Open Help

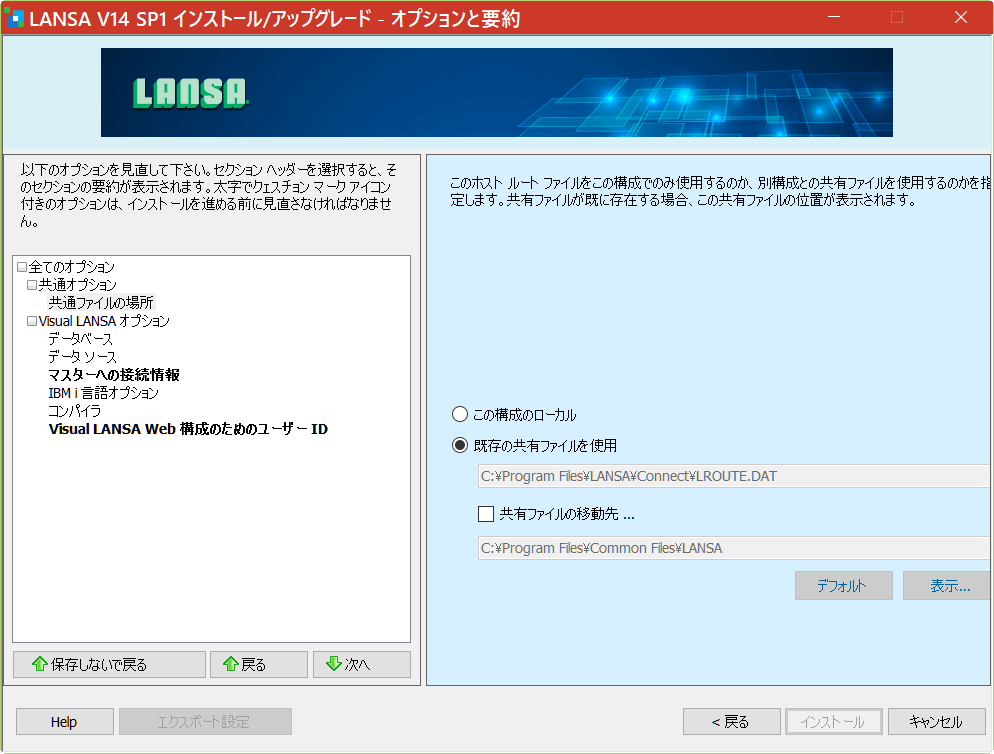(x=65, y=722)
